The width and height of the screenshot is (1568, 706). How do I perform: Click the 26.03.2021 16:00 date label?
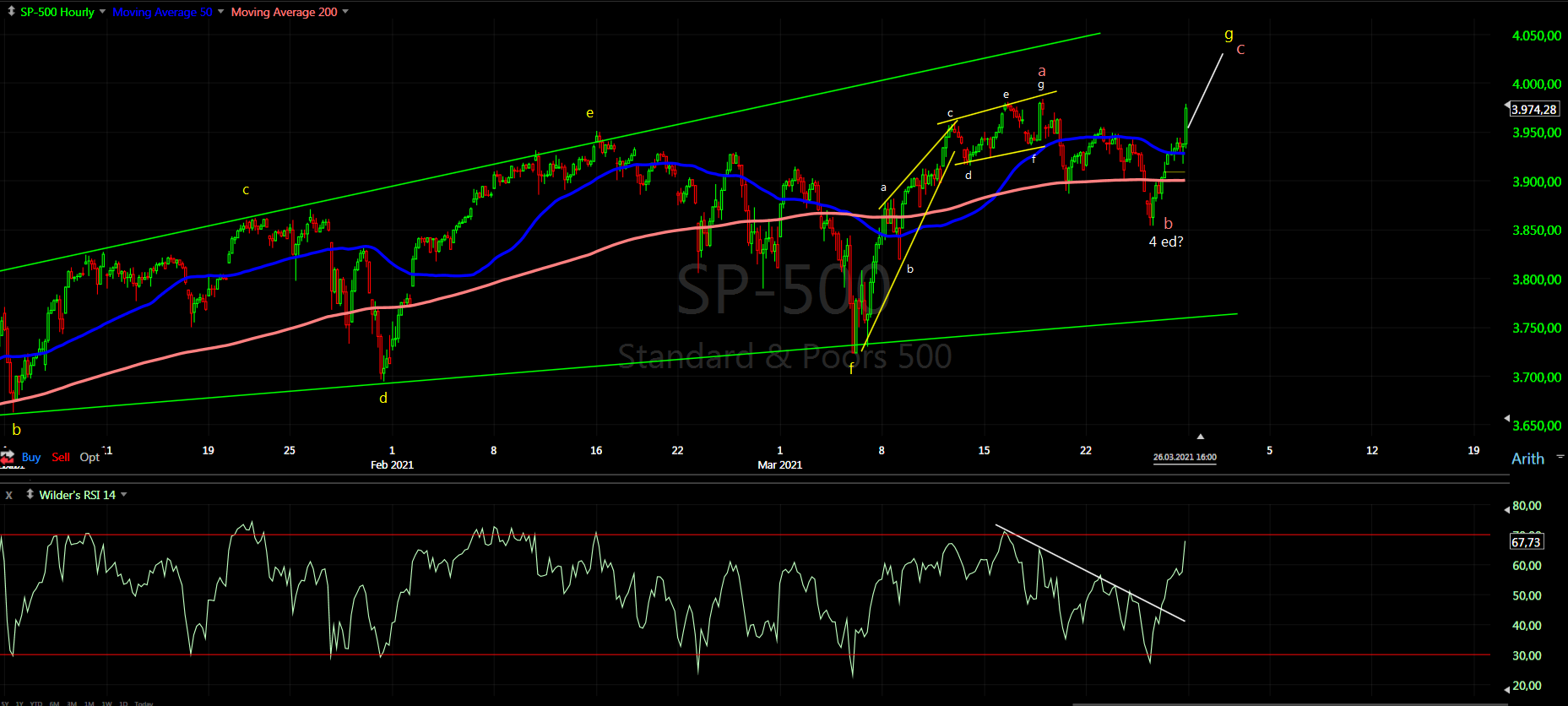pos(1185,457)
